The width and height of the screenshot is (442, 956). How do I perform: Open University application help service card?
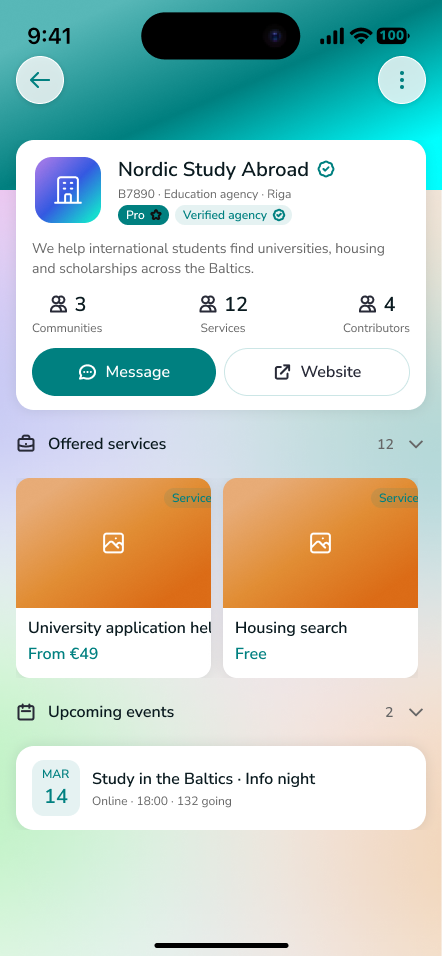point(113,578)
